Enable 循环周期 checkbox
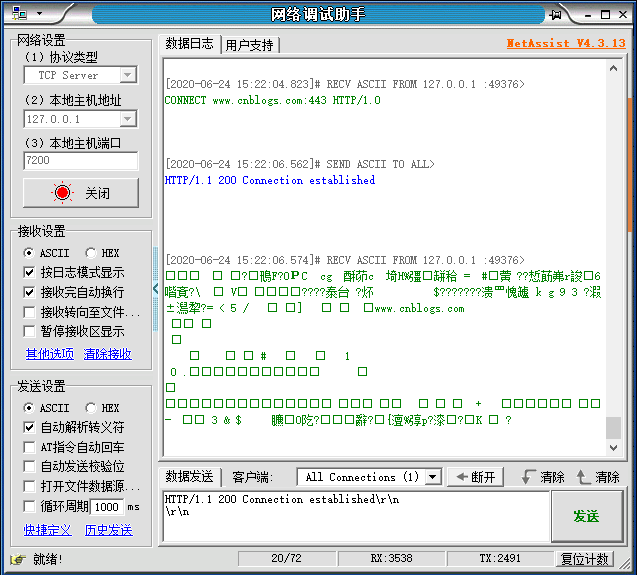Viewport: 637px width, 575px height. click(x=29, y=506)
